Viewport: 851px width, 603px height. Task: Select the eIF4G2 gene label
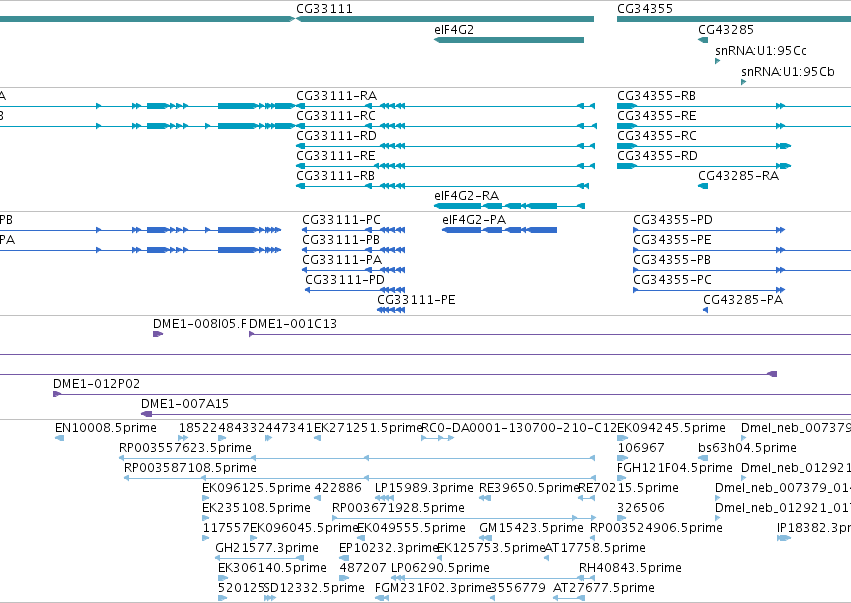pyautogui.click(x=454, y=30)
